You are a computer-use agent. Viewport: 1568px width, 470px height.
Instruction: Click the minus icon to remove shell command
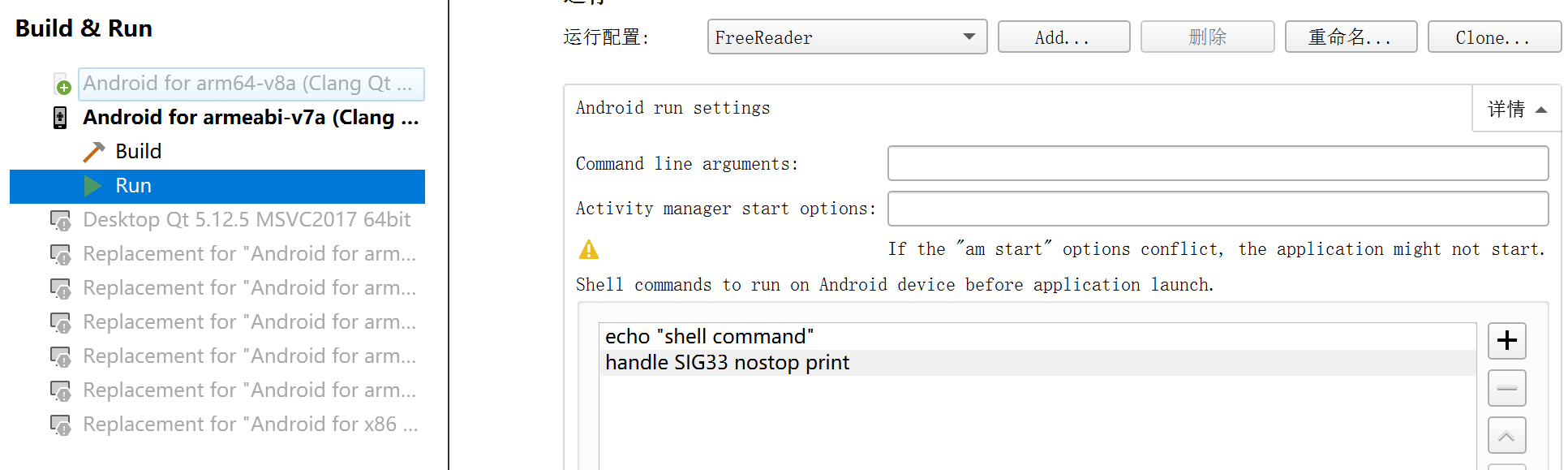[1506, 388]
